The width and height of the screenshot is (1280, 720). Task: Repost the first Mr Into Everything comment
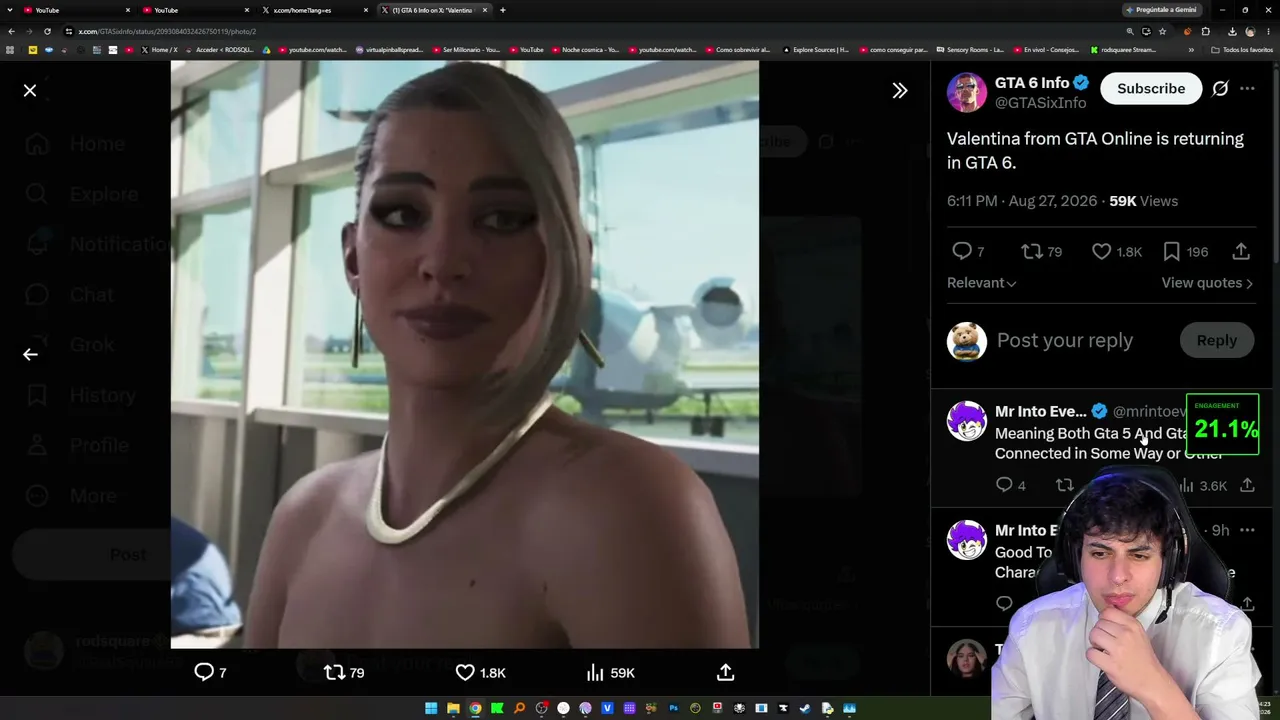coord(1064,485)
